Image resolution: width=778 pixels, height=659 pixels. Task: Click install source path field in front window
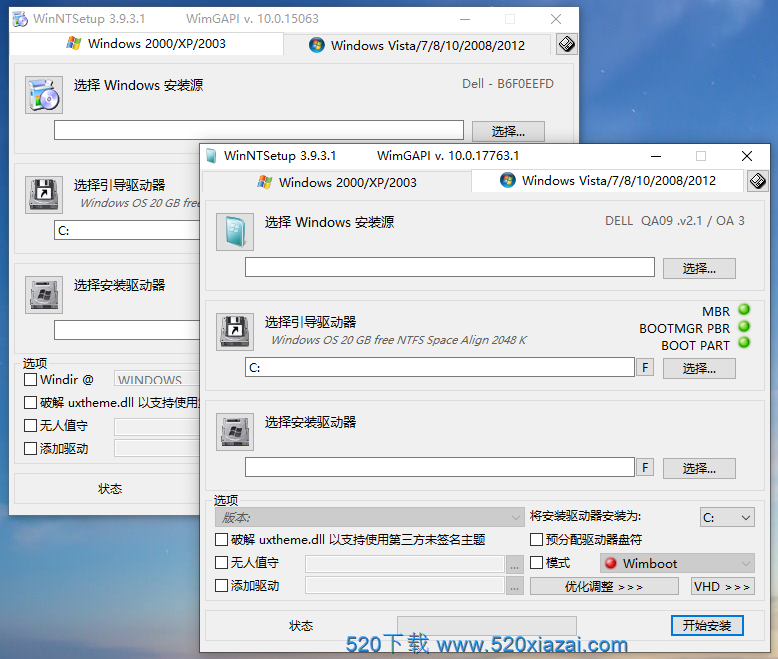pyautogui.click(x=450, y=267)
